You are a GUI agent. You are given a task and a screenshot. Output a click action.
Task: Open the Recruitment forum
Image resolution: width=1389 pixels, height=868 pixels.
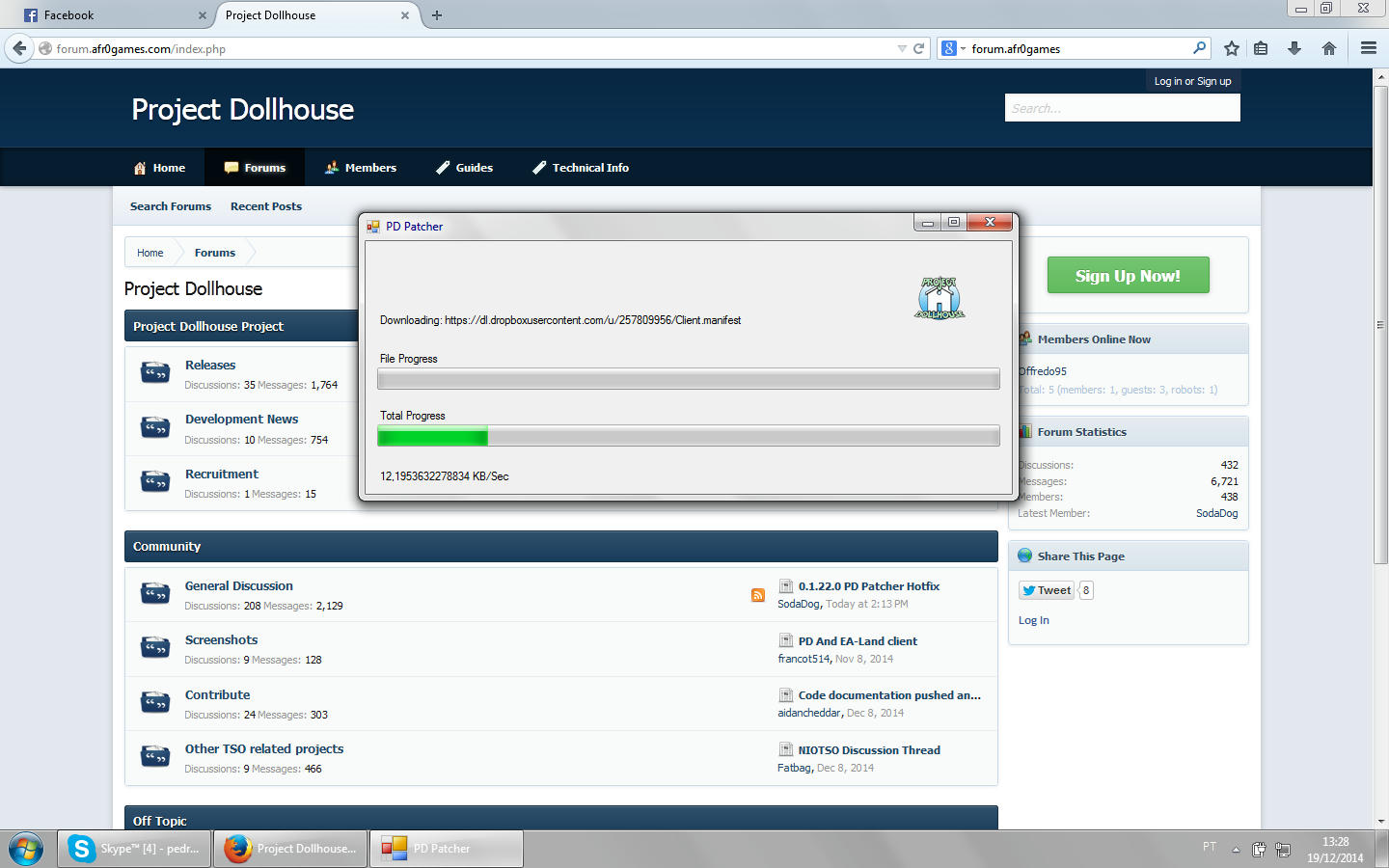(222, 474)
